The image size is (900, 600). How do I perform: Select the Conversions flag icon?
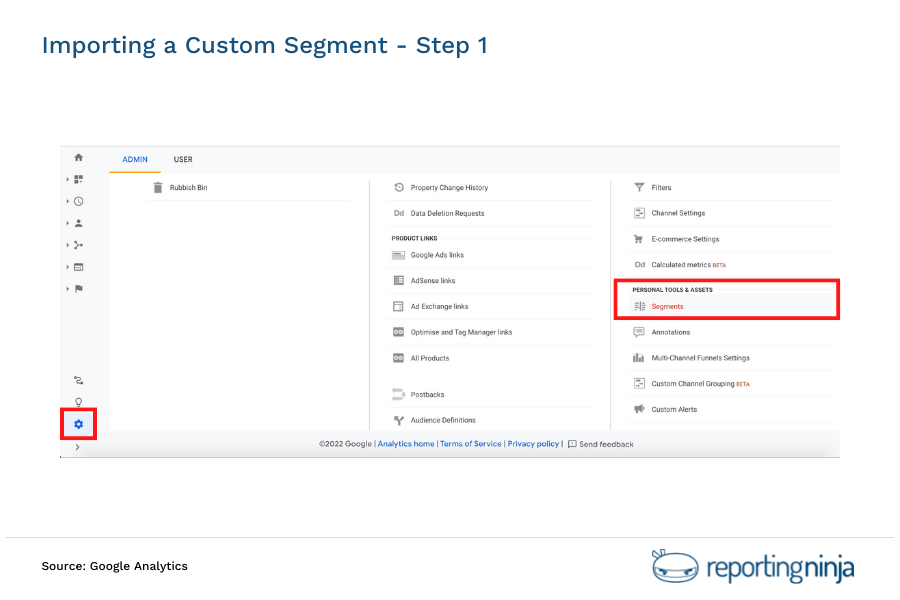pos(78,289)
